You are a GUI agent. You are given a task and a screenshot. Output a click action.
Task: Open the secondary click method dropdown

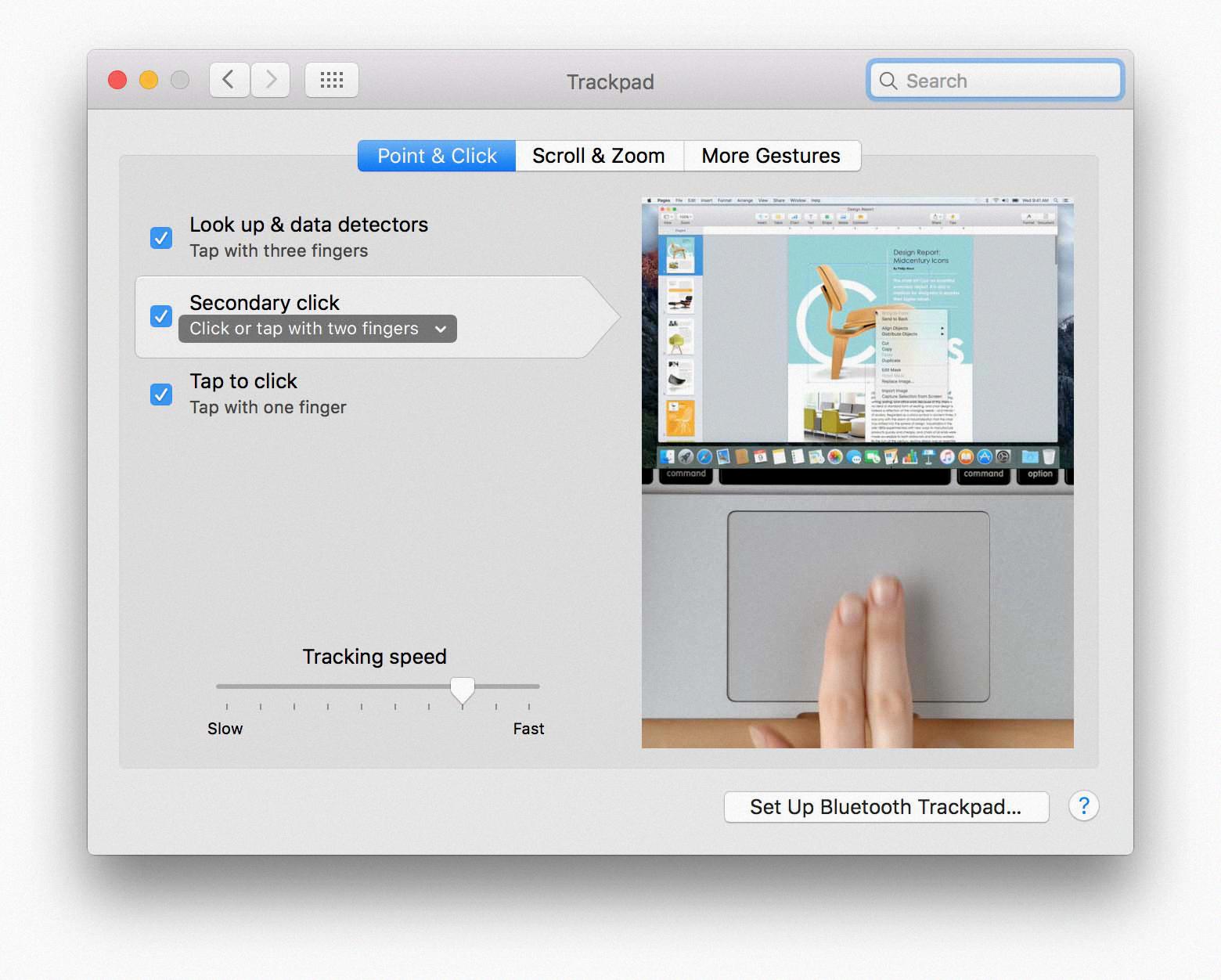pos(316,329)
